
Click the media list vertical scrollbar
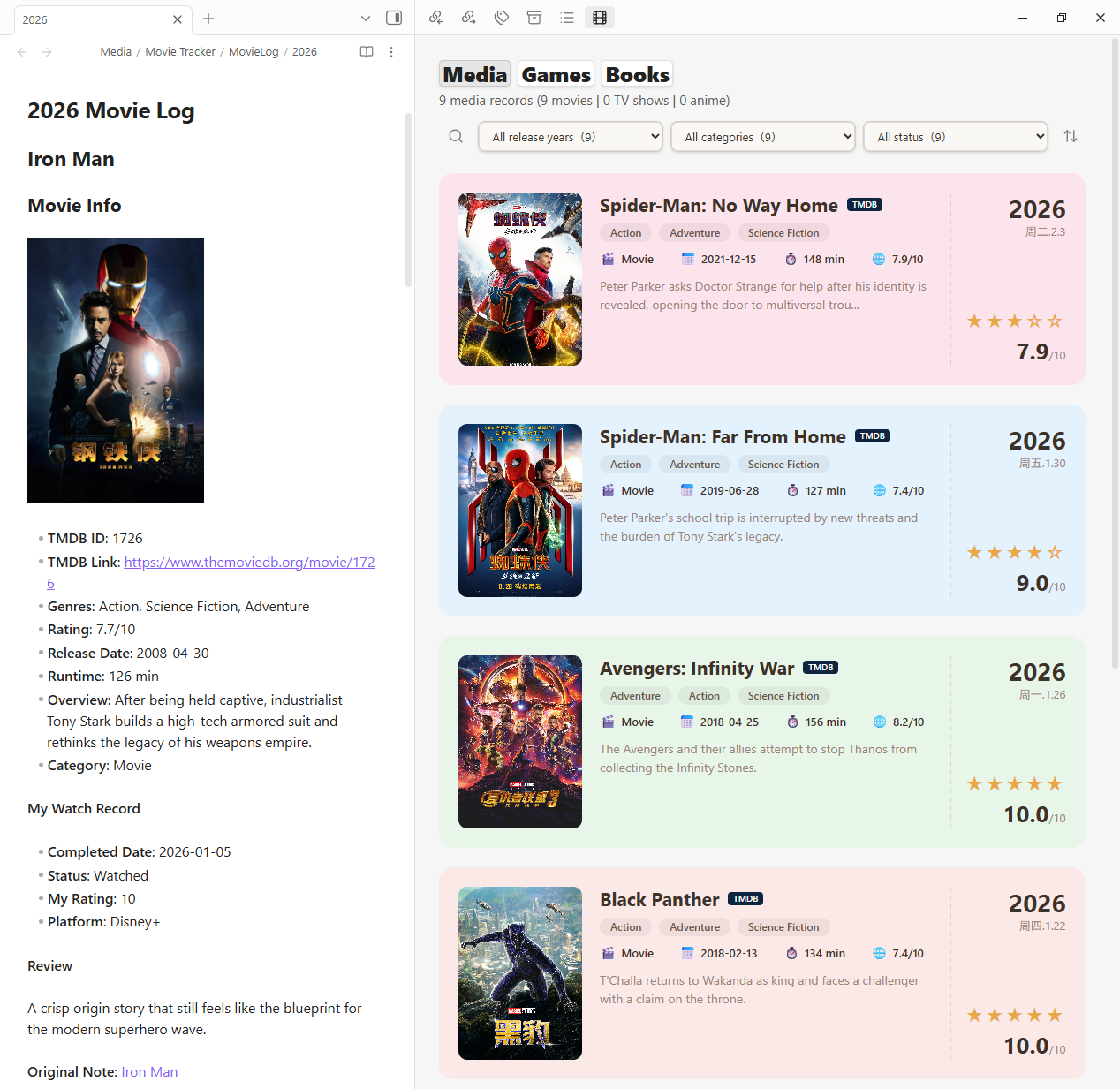point(1115,353)
